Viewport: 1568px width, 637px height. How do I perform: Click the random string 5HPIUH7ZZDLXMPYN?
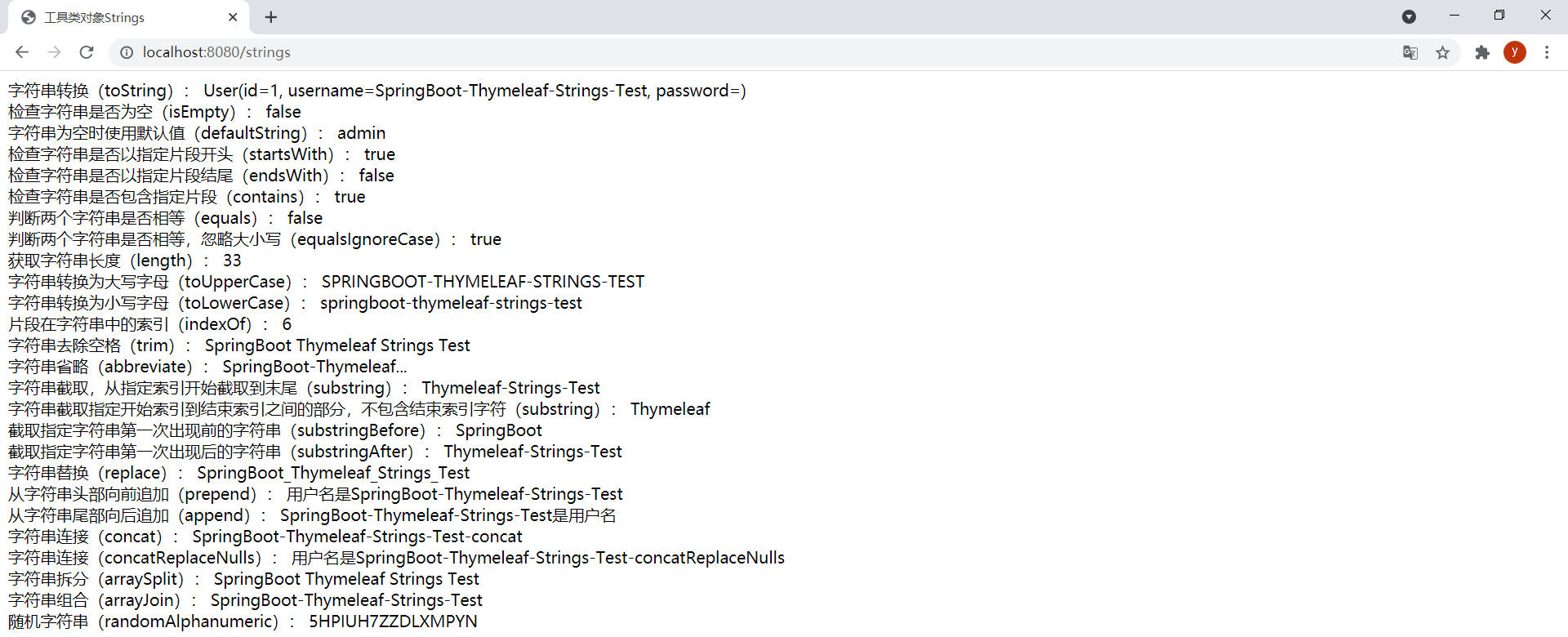click(393, 621)
